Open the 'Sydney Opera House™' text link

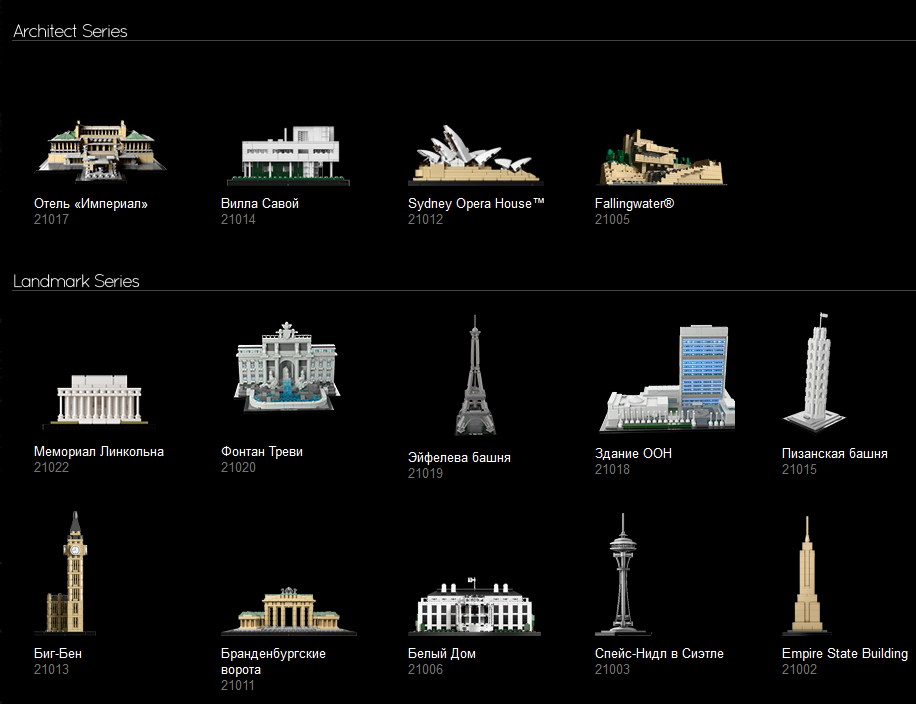476,204
